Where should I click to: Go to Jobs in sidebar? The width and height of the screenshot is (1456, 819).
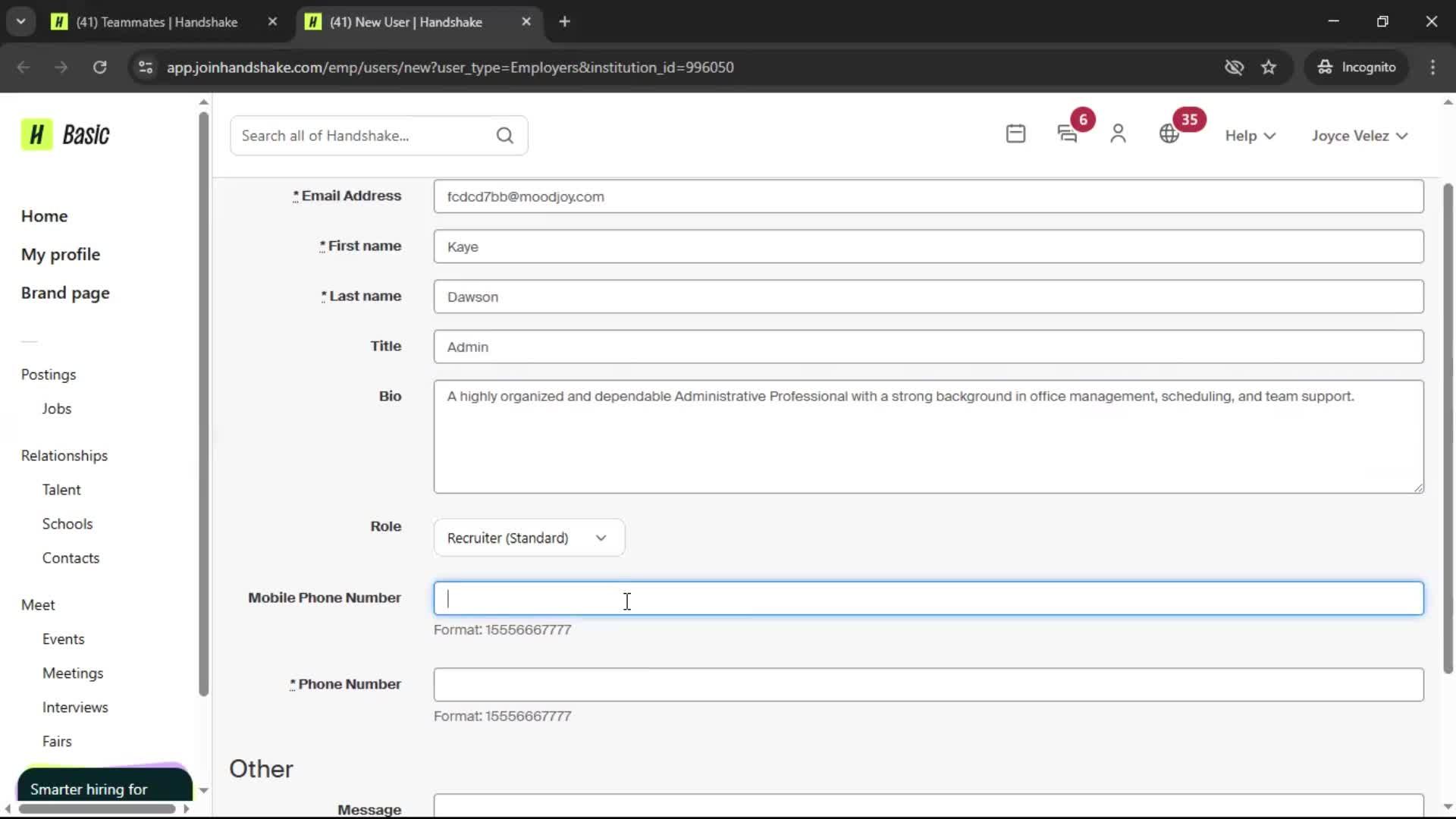57,409
